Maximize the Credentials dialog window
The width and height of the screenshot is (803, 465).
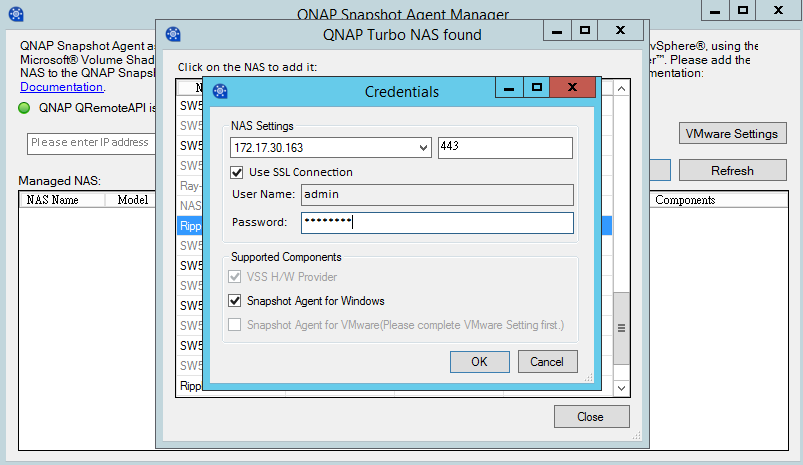point(538,88)
